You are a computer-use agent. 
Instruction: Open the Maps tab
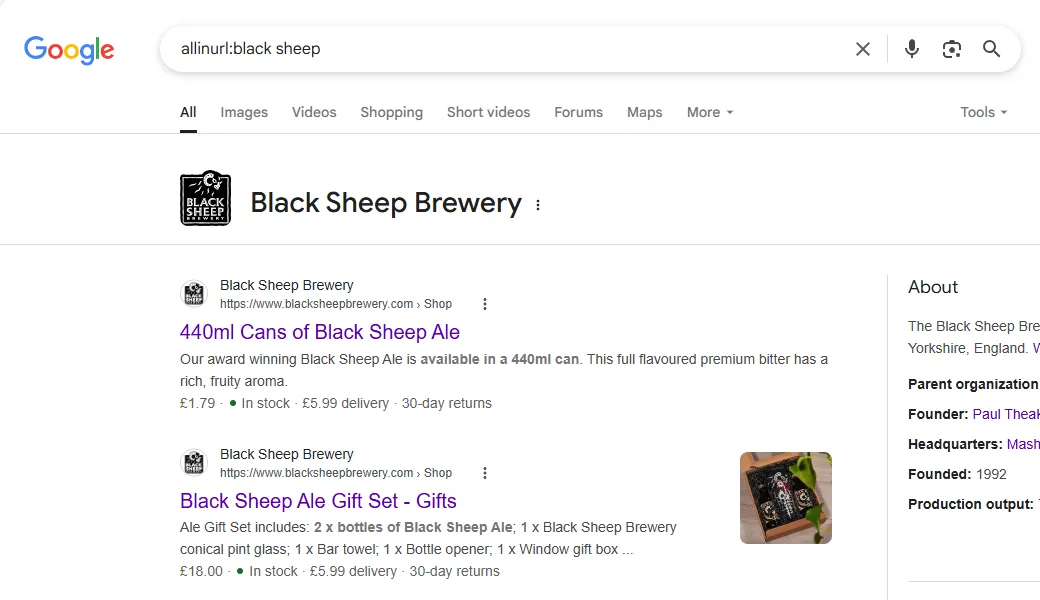coord(645,112)
